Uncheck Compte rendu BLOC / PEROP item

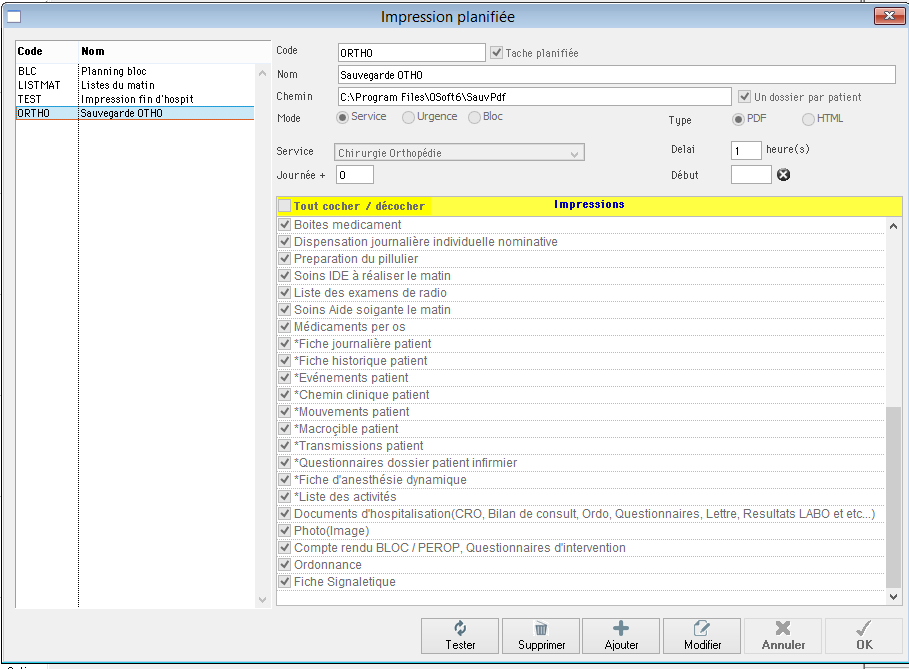point(285,547)
